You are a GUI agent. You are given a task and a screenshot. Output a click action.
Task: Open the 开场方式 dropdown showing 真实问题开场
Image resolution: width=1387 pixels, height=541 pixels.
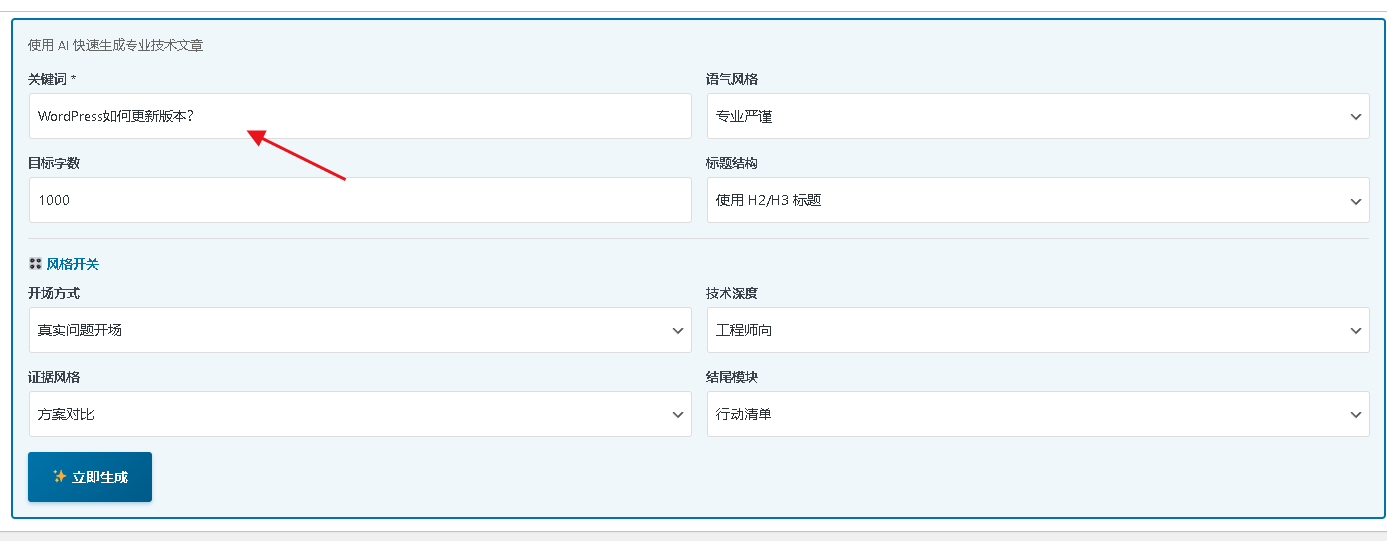pos(360,330)
